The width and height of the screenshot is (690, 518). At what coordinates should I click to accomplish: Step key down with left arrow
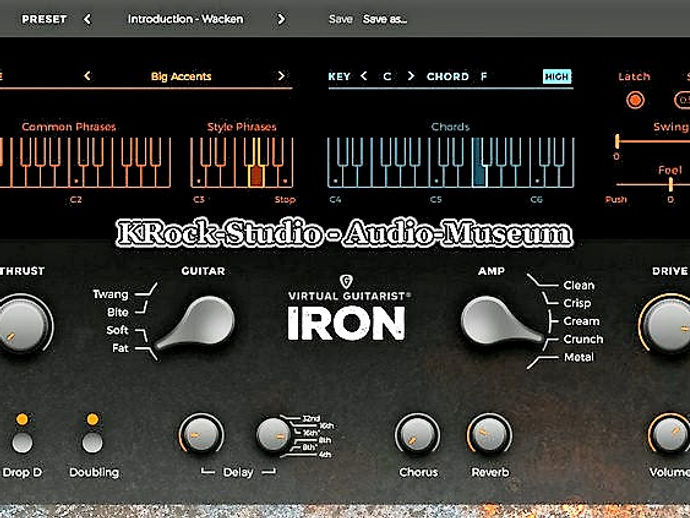pyautogui.click(x=364, y=76)
